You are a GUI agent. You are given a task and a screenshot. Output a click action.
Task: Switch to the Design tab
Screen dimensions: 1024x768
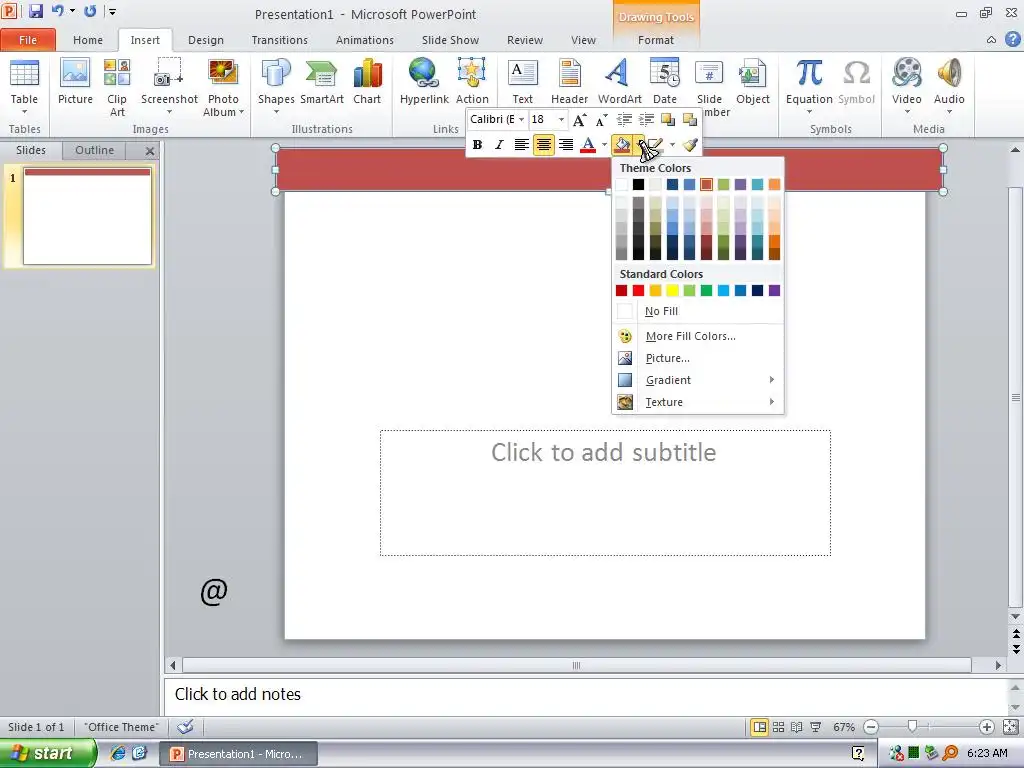click(206, 40)
